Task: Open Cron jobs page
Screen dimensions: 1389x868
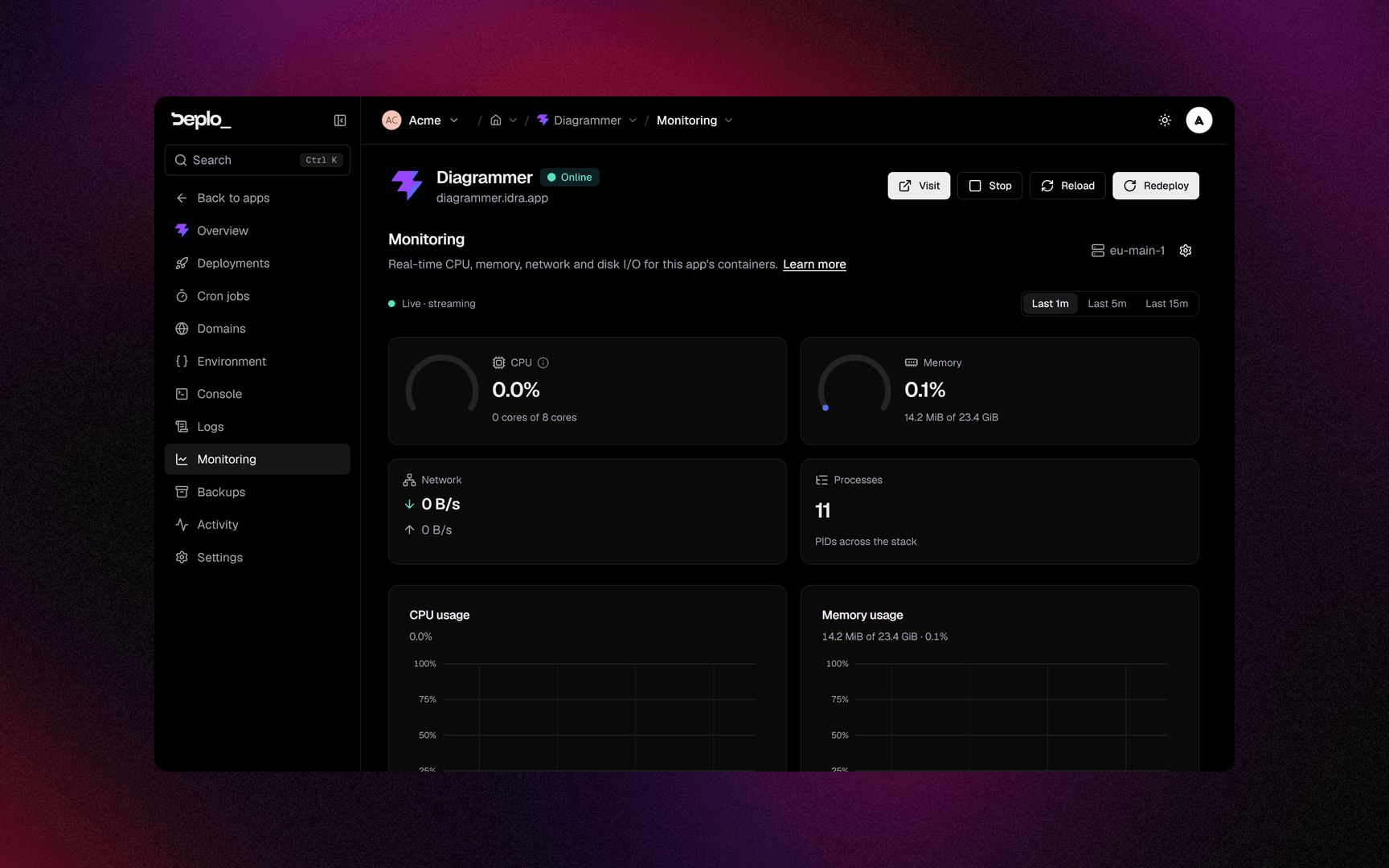Action: tap(257, 296)
